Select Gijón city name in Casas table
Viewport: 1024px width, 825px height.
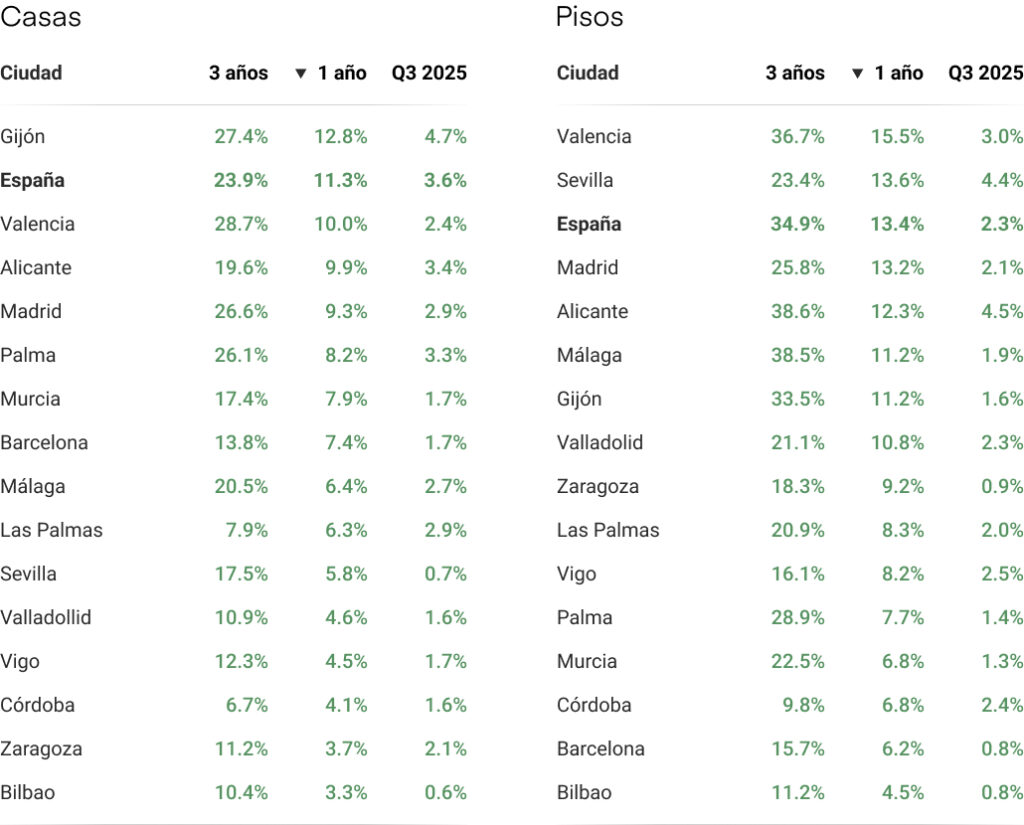23,136
